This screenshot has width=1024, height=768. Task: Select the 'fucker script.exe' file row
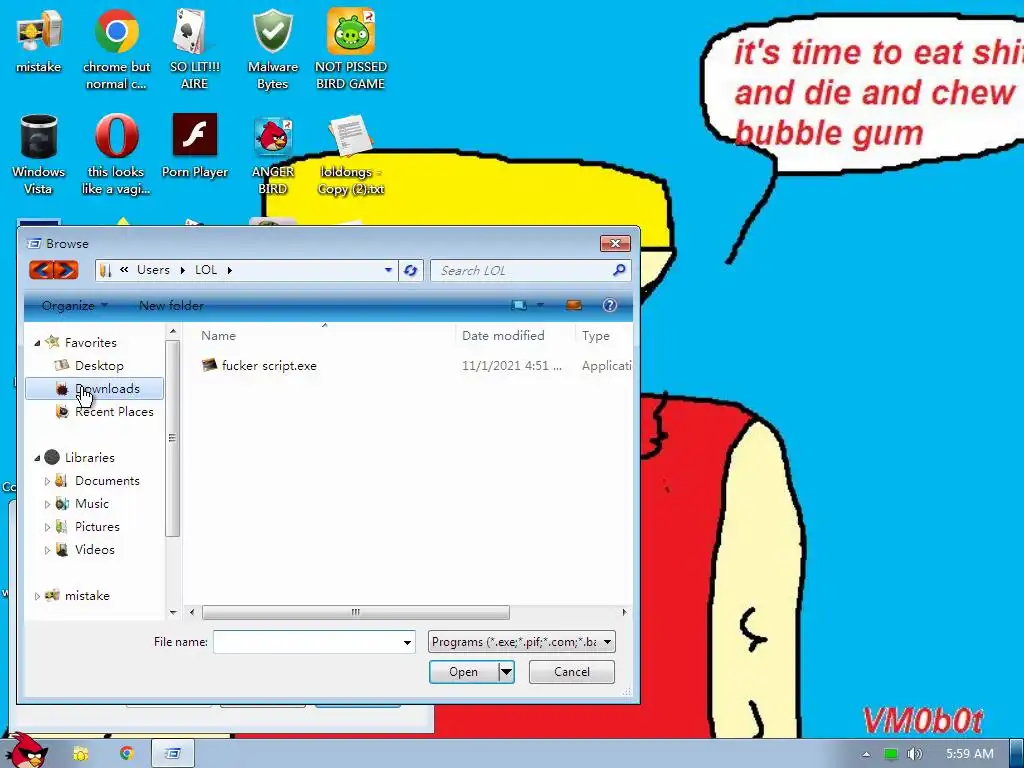pyautogui.click(x=415, y=366)
